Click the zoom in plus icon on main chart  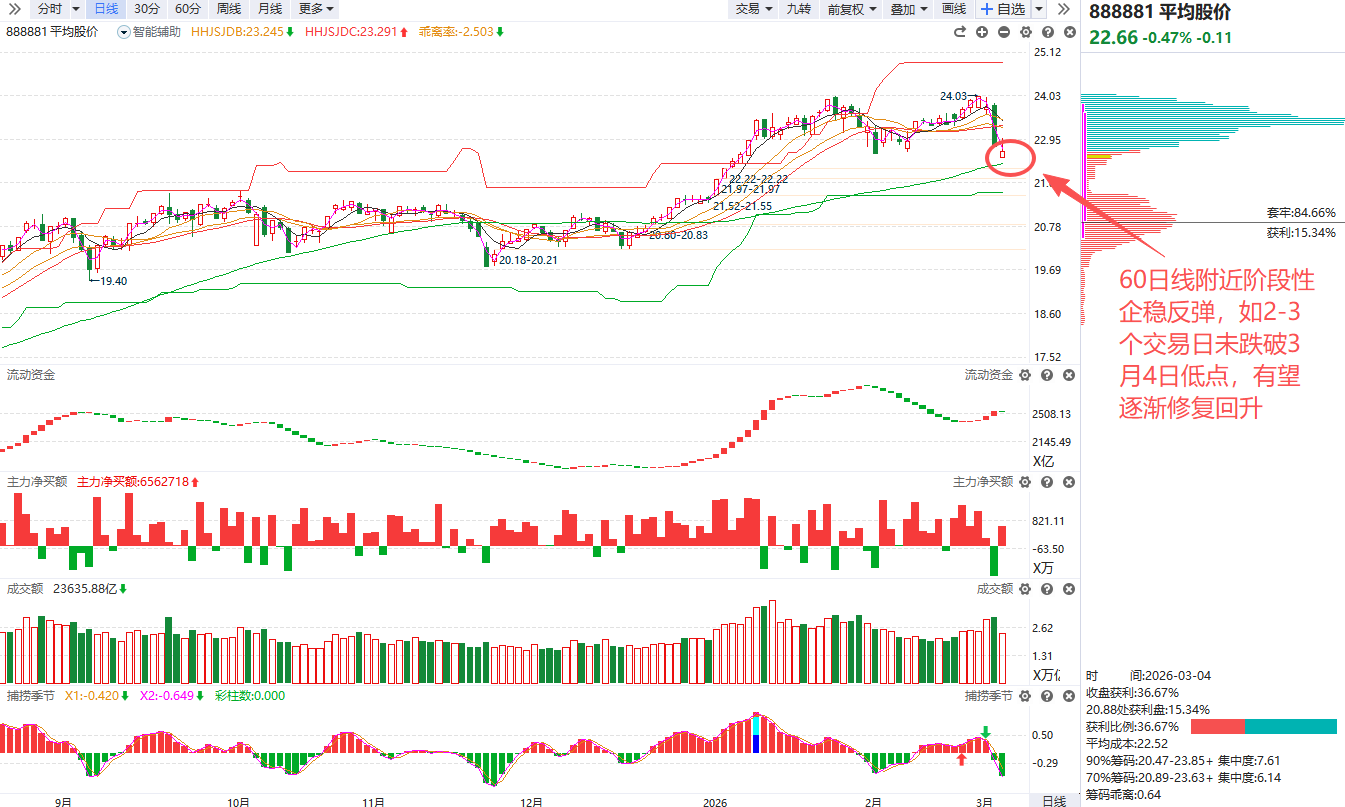pyautogui.click(x=982, y=32)
